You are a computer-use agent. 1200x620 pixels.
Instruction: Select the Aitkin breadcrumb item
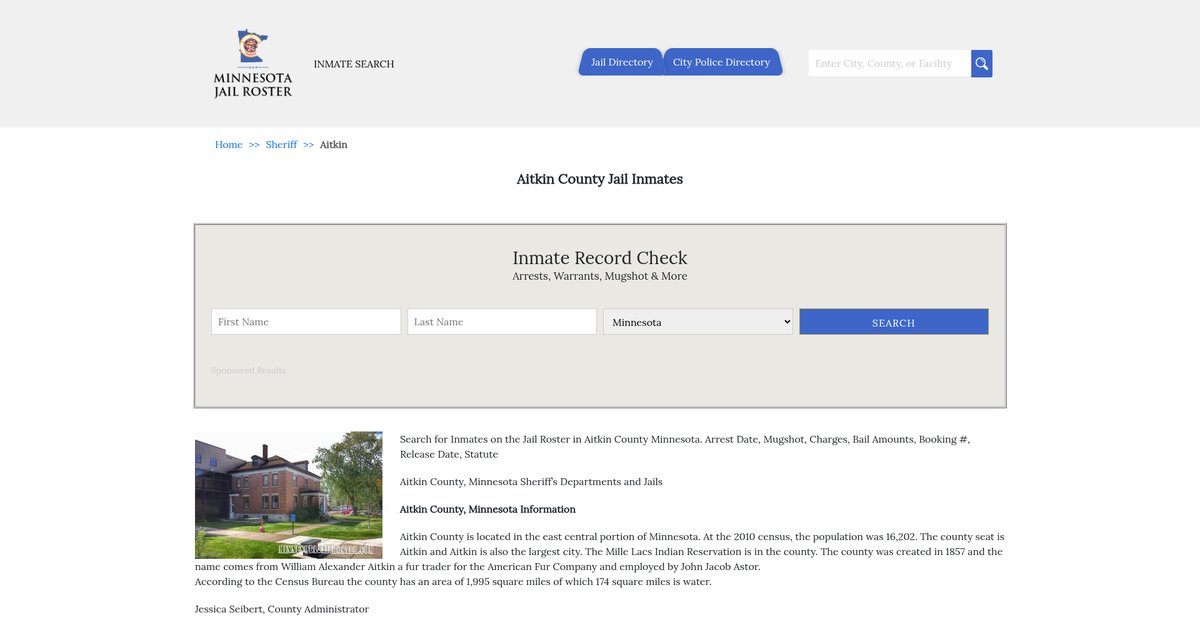[x=333, y=145]
